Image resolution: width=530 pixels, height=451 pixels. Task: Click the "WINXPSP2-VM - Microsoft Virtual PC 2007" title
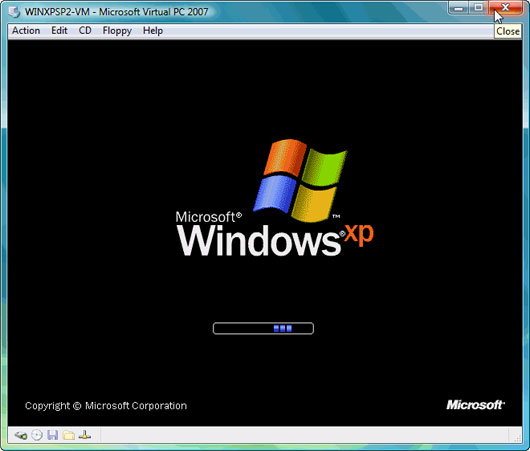point(116,12)
